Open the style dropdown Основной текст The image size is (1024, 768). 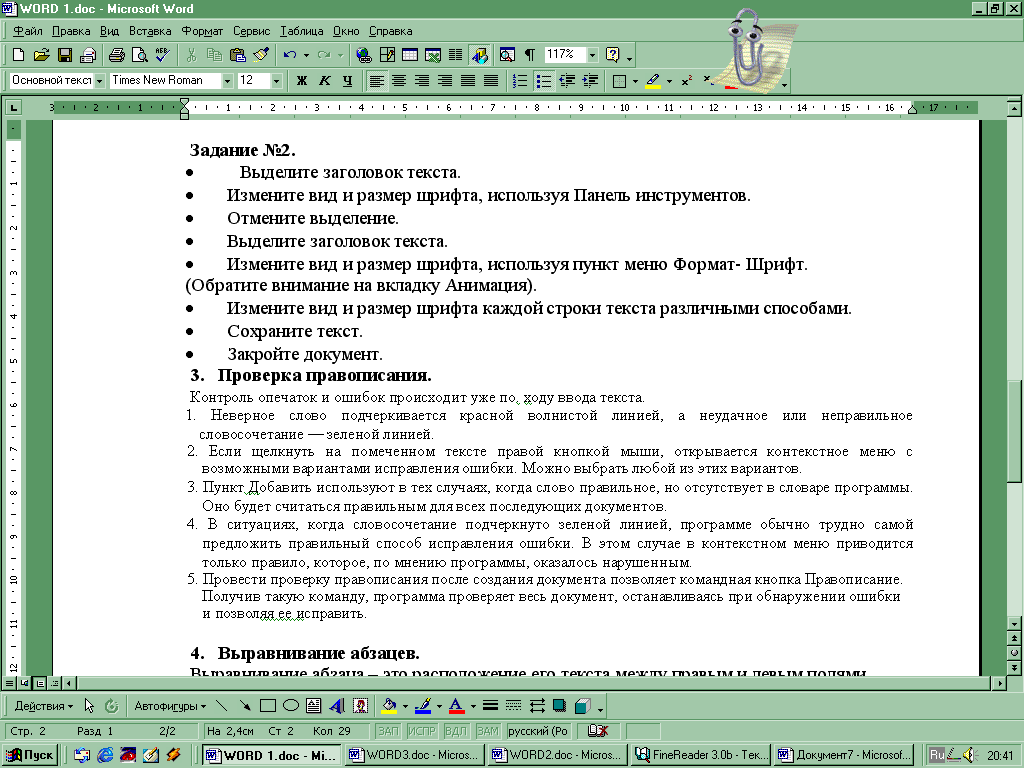[99, 80]
